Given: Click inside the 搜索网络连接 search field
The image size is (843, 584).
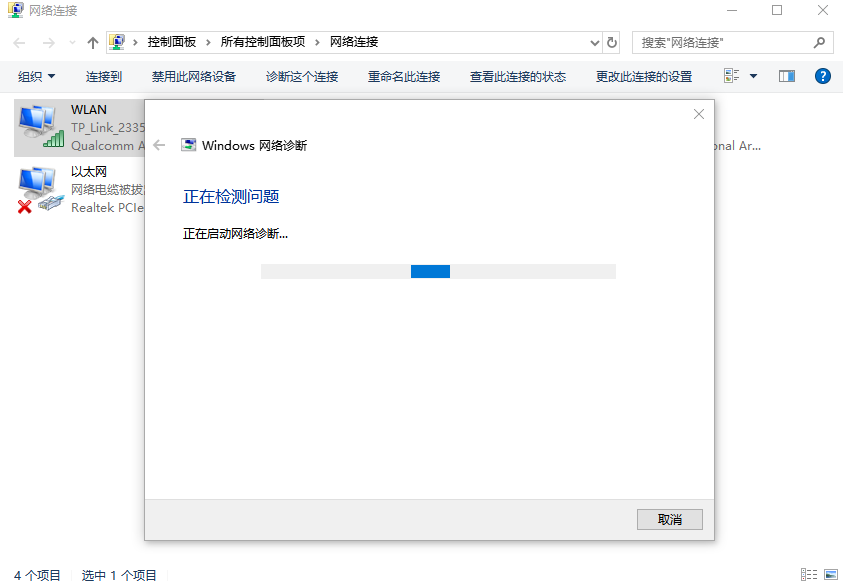Looking at the screenshot, I should (720, 41).
